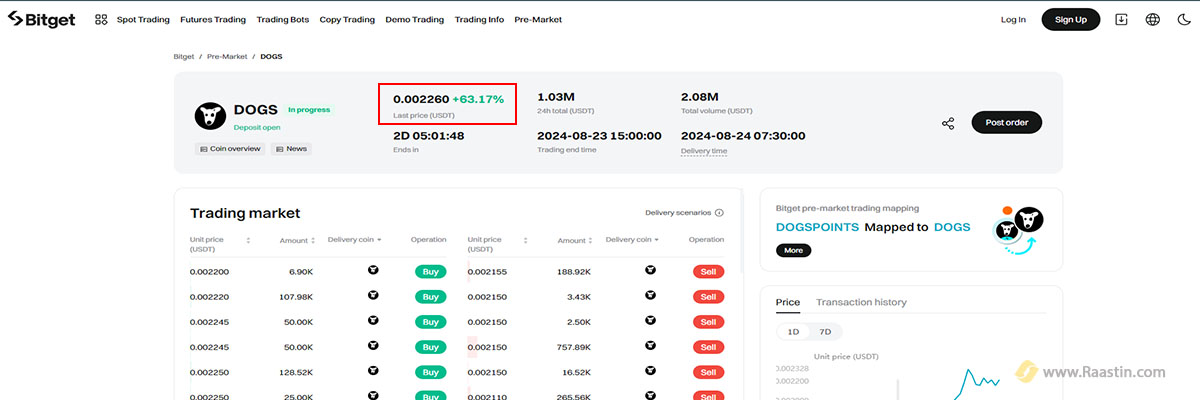Click the +63.17% price change

pyautogui.click(x=478, y=99)
